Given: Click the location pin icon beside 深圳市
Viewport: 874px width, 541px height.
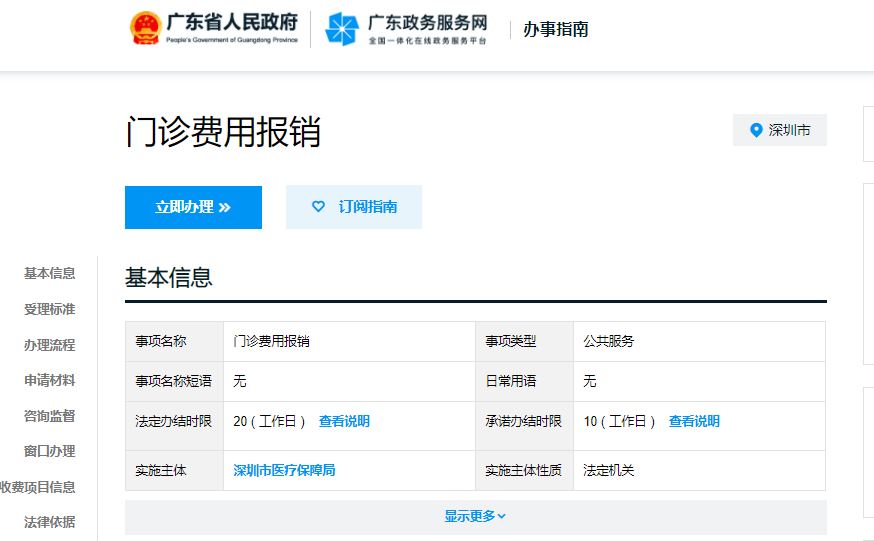Looking at the screenshot, I should [x=756, y=130].
